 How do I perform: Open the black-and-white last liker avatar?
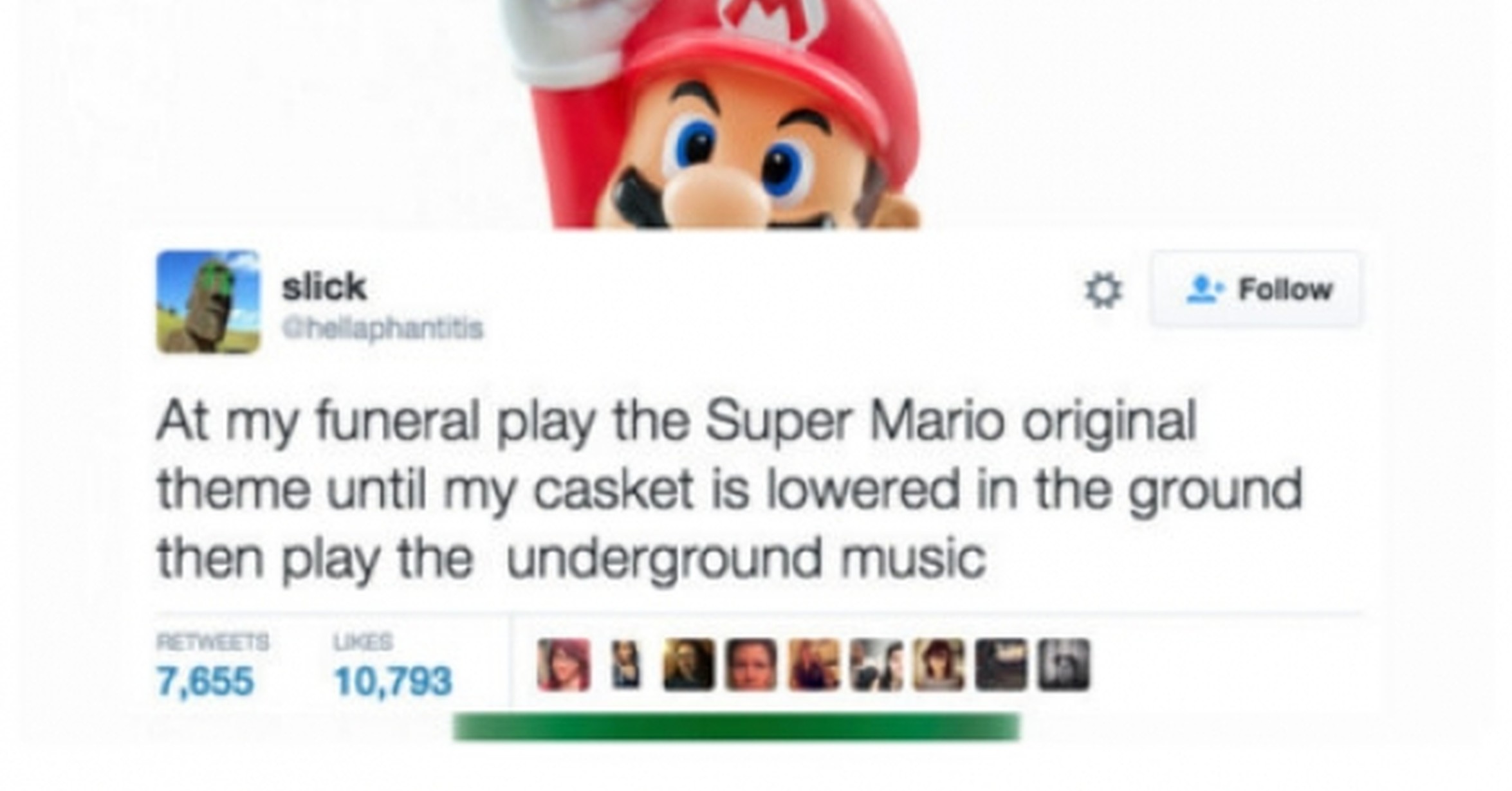coord(1064,665)
